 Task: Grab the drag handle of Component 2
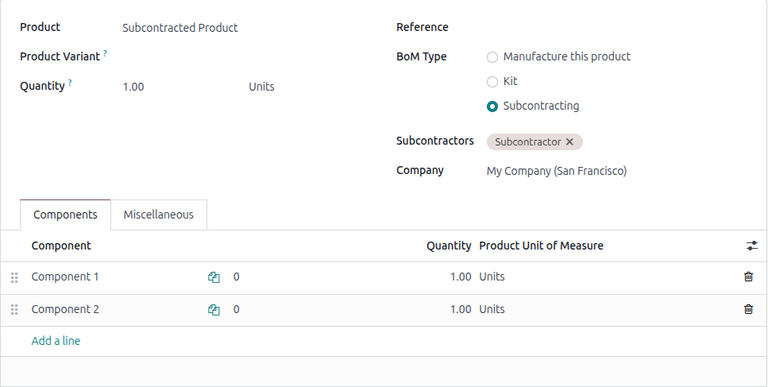[14, 310]
